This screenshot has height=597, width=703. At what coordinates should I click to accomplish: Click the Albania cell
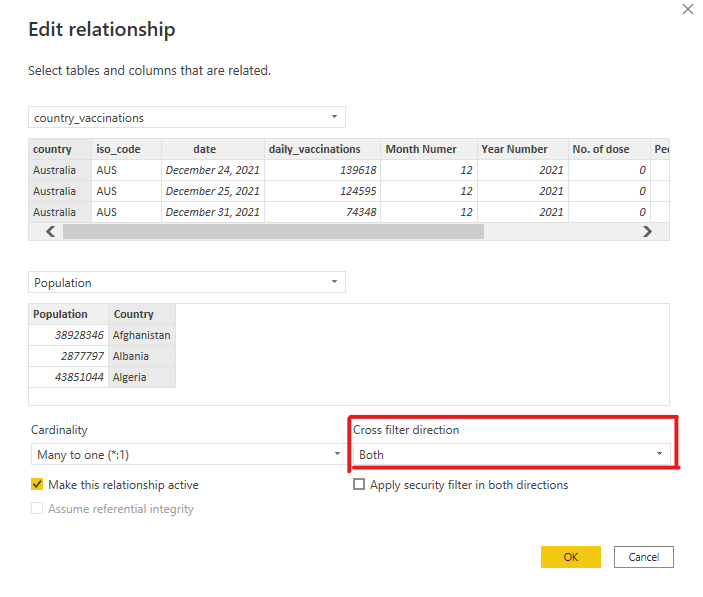click(x=142, y=356)
